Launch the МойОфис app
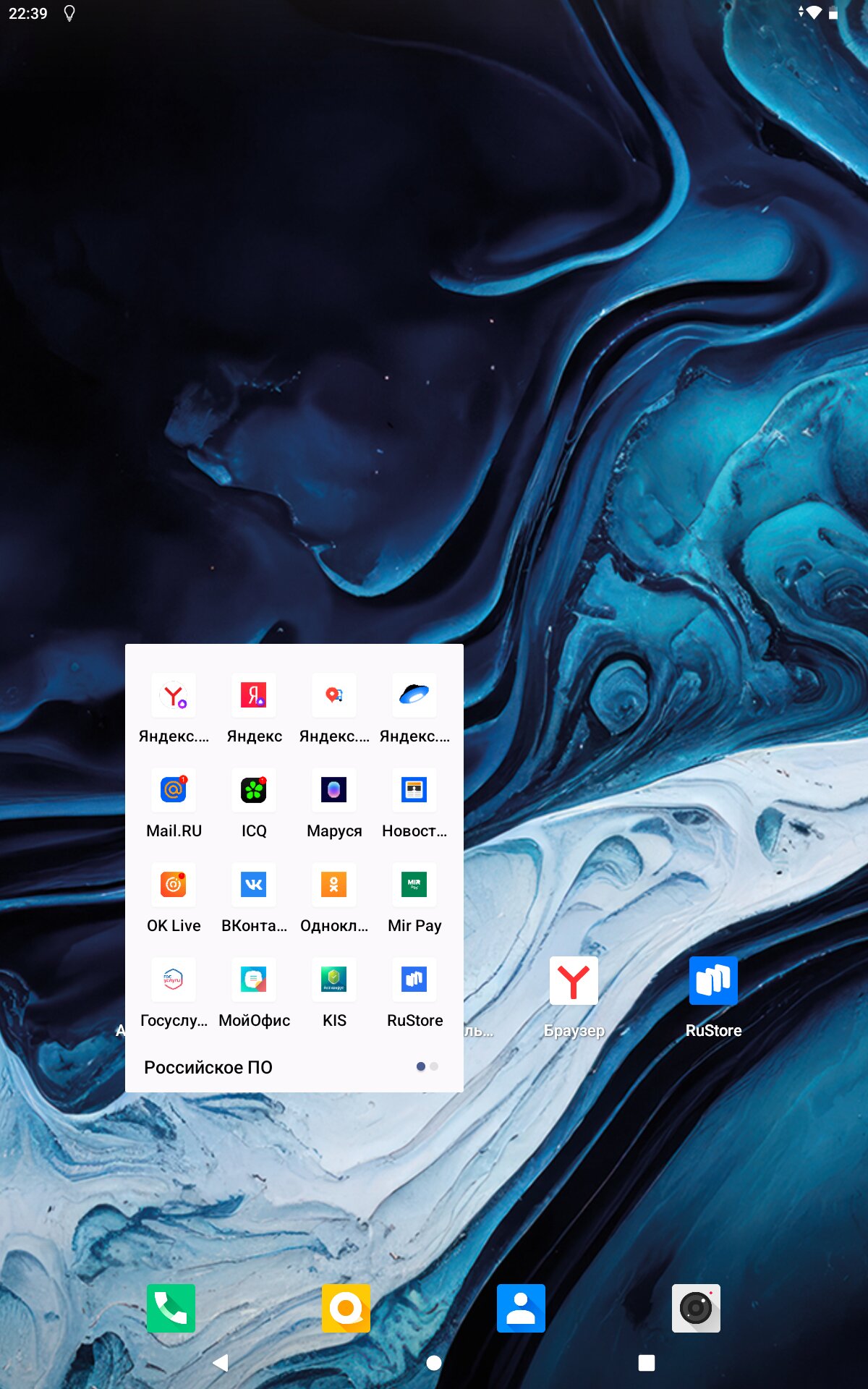This screenshot has height=1389, width=868. click(x=254, y=980)
